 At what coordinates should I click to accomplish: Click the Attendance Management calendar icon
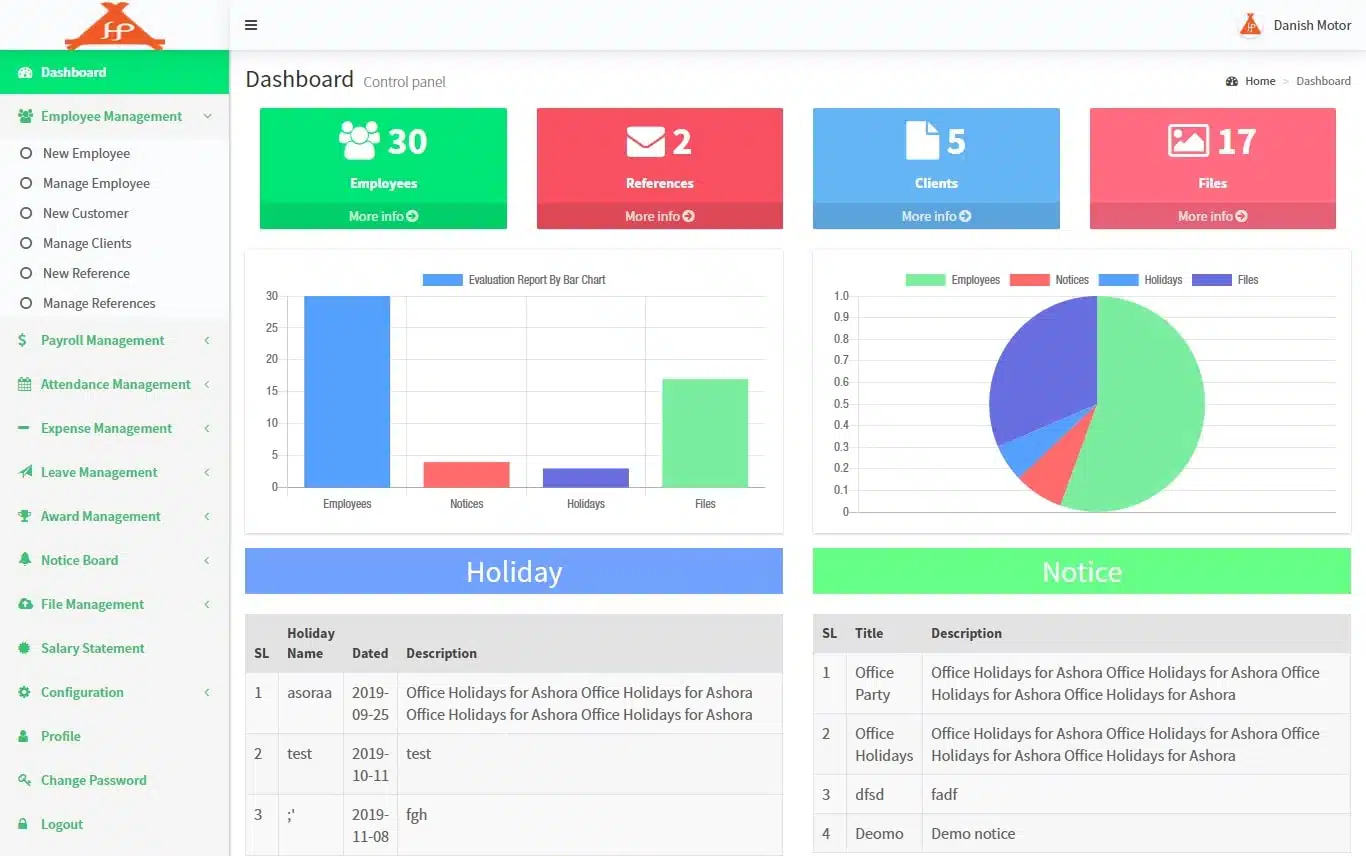tap(24, 384)
